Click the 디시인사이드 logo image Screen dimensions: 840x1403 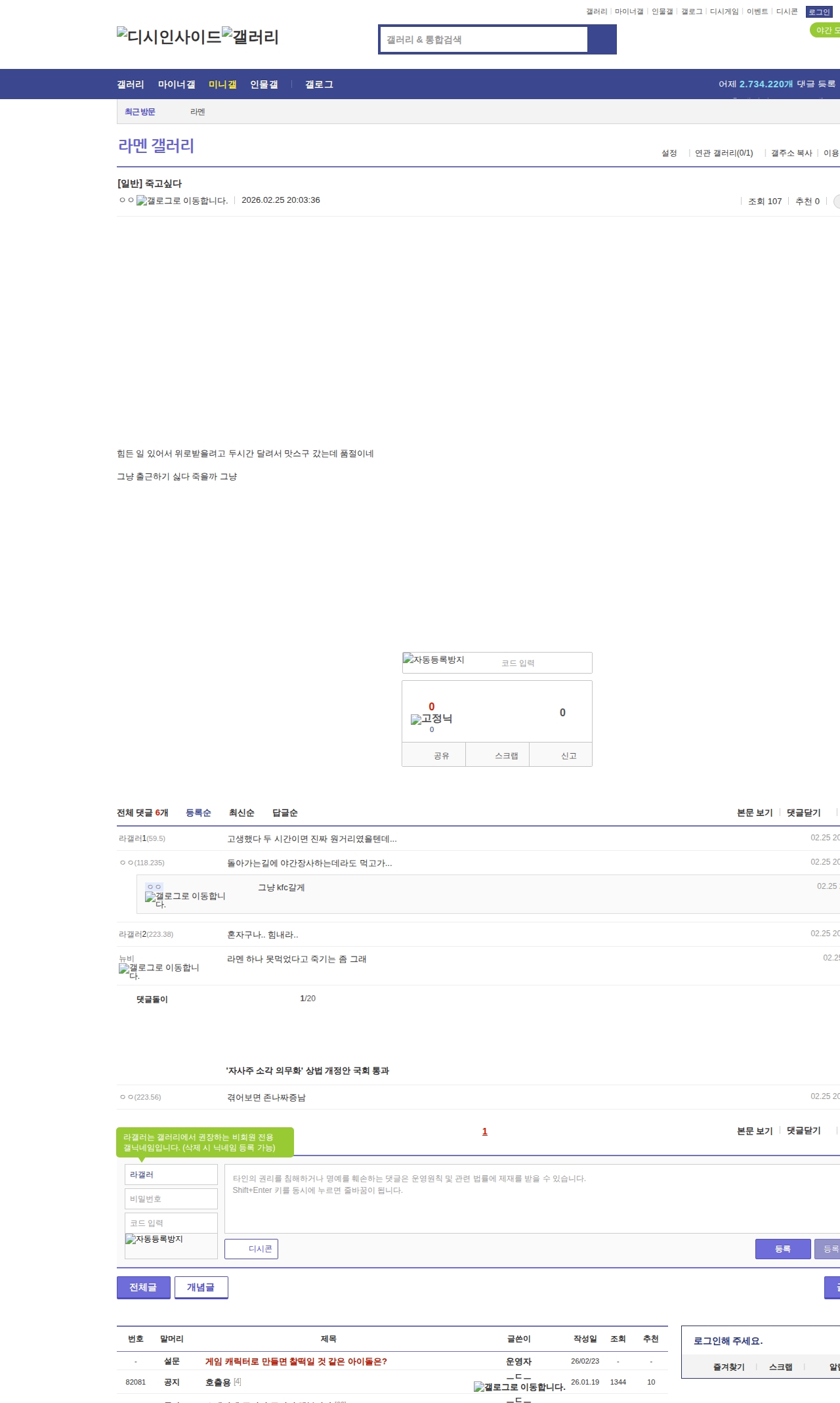coord(169,37)
